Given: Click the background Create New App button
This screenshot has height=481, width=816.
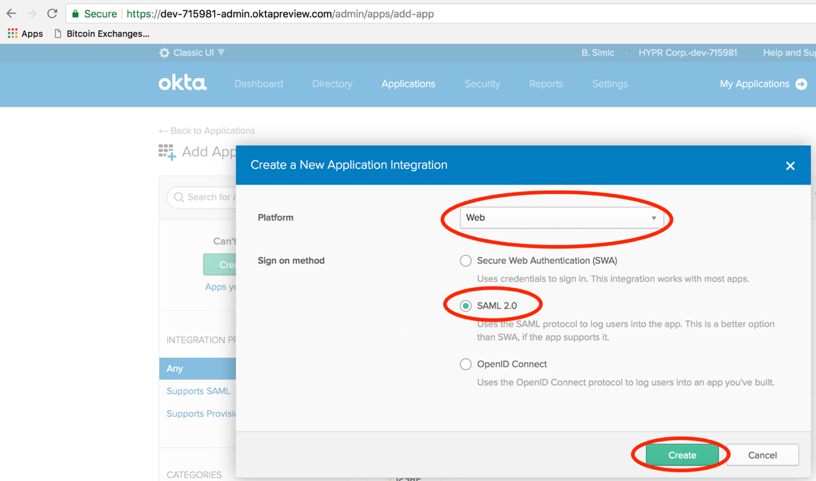Looking at the screenshot, I should click(x=220, y=264).
